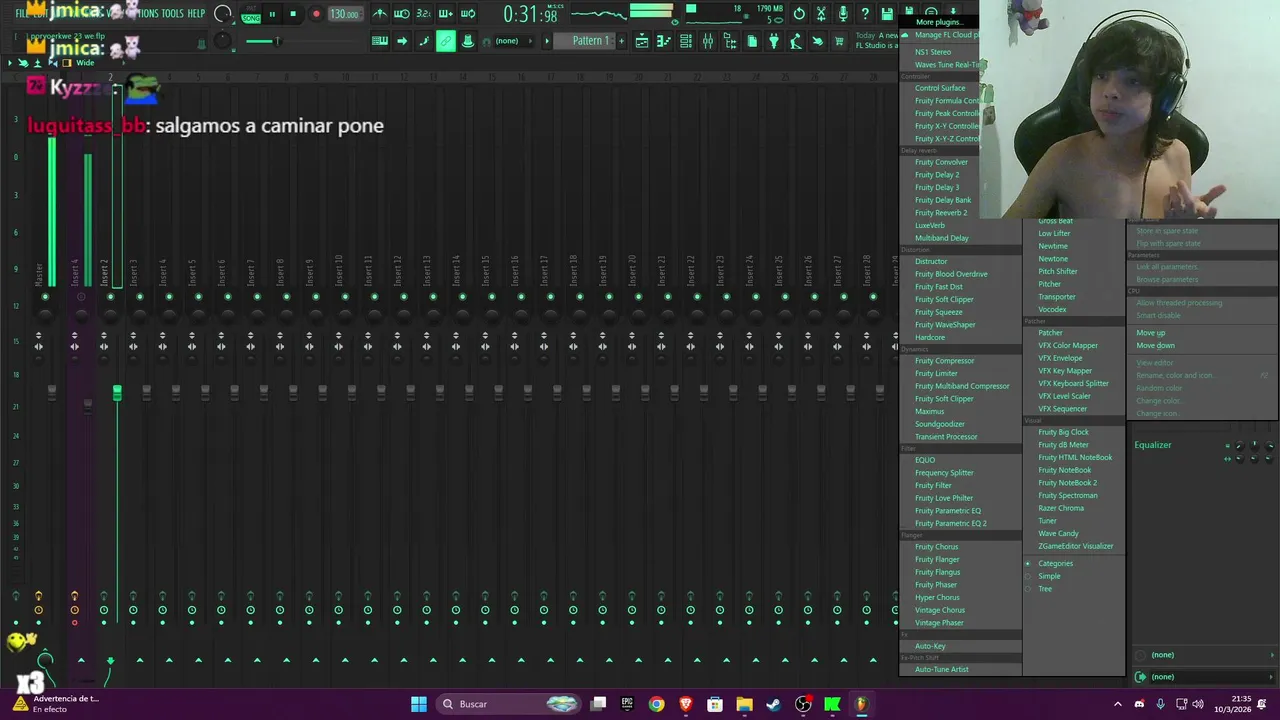Click the microphone one-click recording icon
1280x720 pixels.
(843, 14)
